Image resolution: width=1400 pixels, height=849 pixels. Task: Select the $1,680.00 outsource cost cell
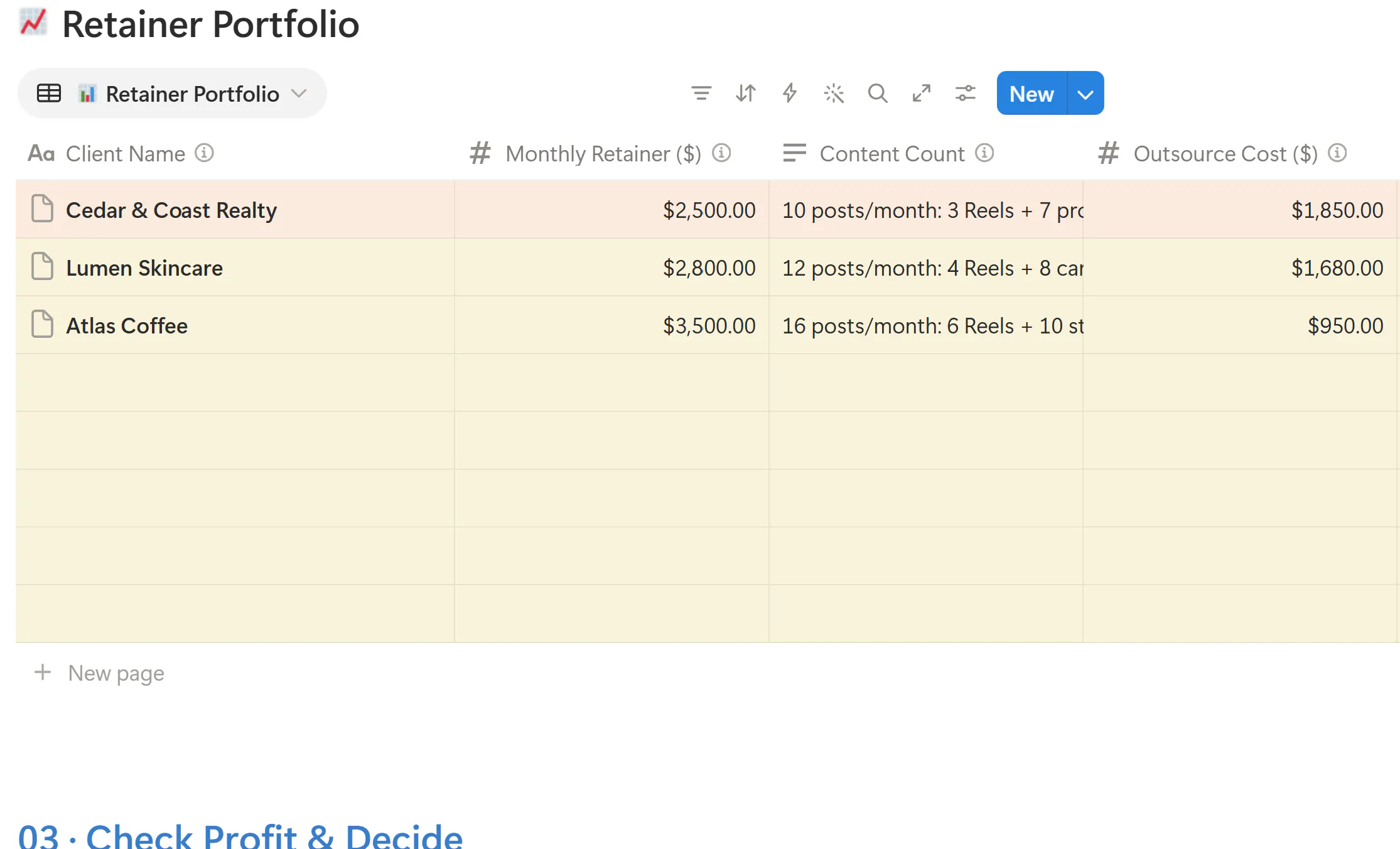pyautogui.click(x=1241, y=268)
